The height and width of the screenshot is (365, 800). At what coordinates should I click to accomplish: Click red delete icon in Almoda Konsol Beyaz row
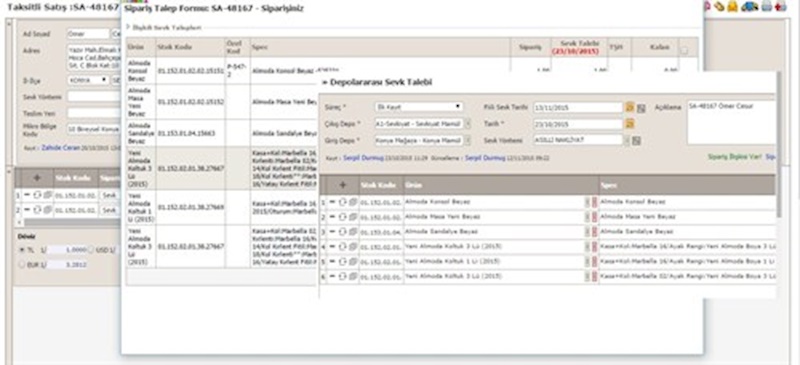594,202
